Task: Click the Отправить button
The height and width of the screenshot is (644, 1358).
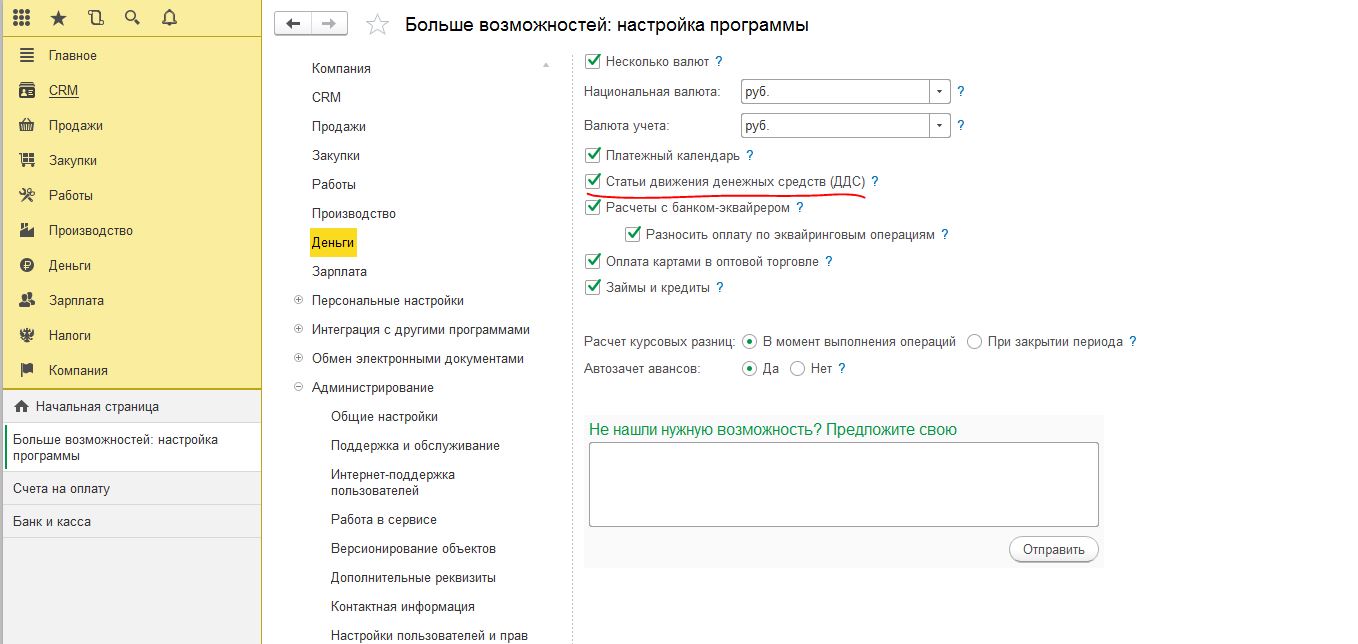Action: click(1054, 549)
